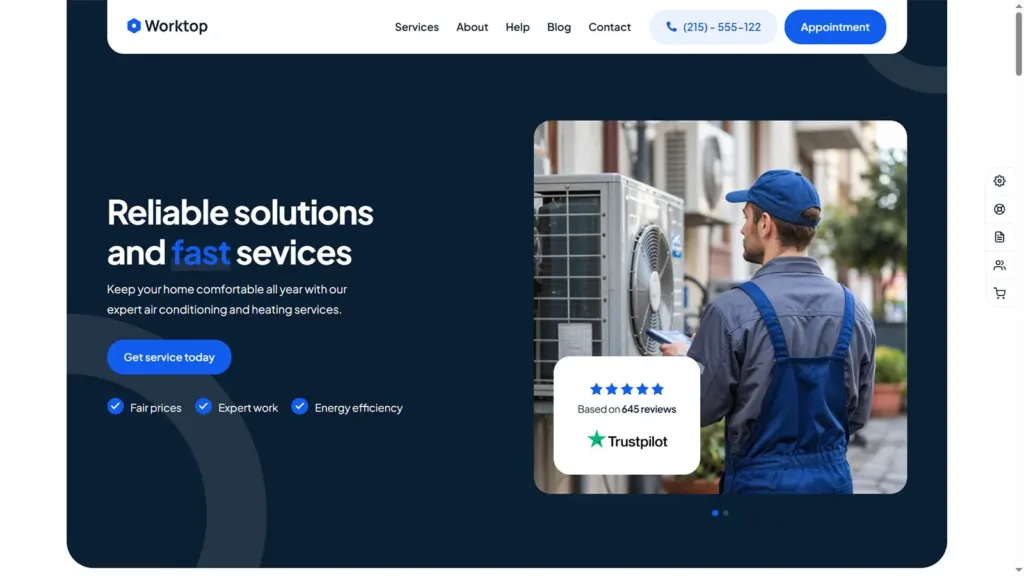Open the document icon in the side panel
1024x576 pixels.
[999, 237]
